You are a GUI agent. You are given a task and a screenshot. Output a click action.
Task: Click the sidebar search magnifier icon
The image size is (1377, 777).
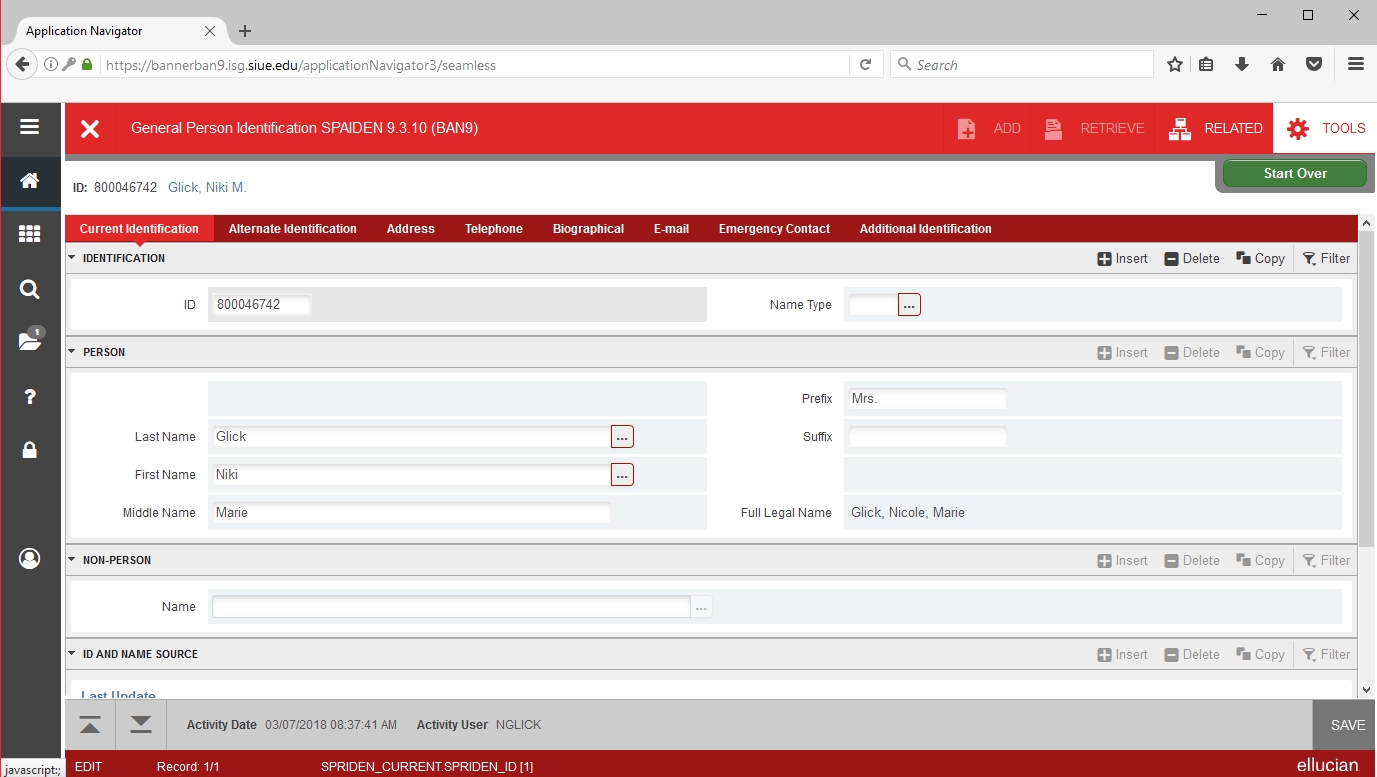tap(29, 290)
